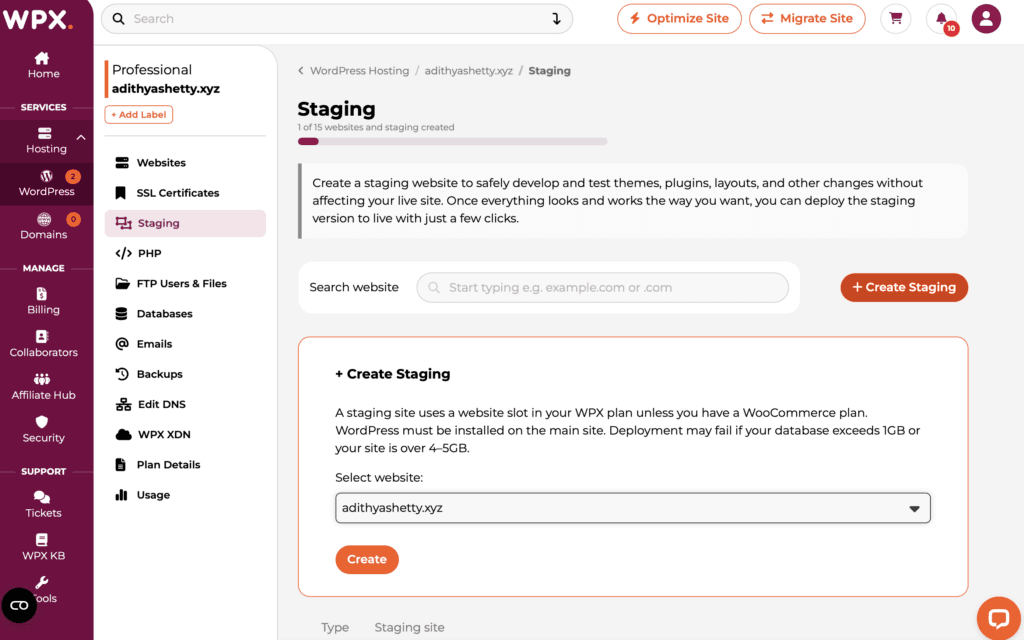The image size is (1024, 640).
Task: Open Edit DNS menu item
Action: [185, 404]
